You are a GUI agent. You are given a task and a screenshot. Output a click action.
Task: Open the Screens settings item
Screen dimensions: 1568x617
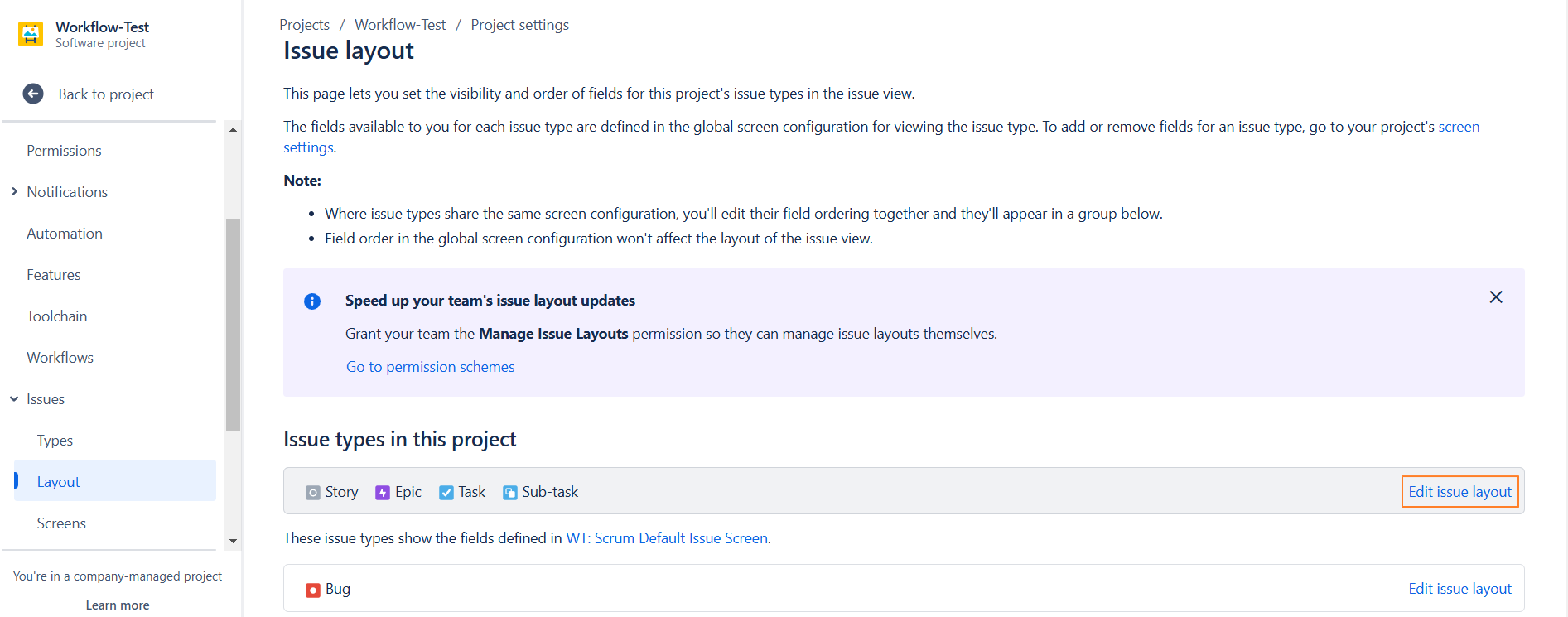61,523
